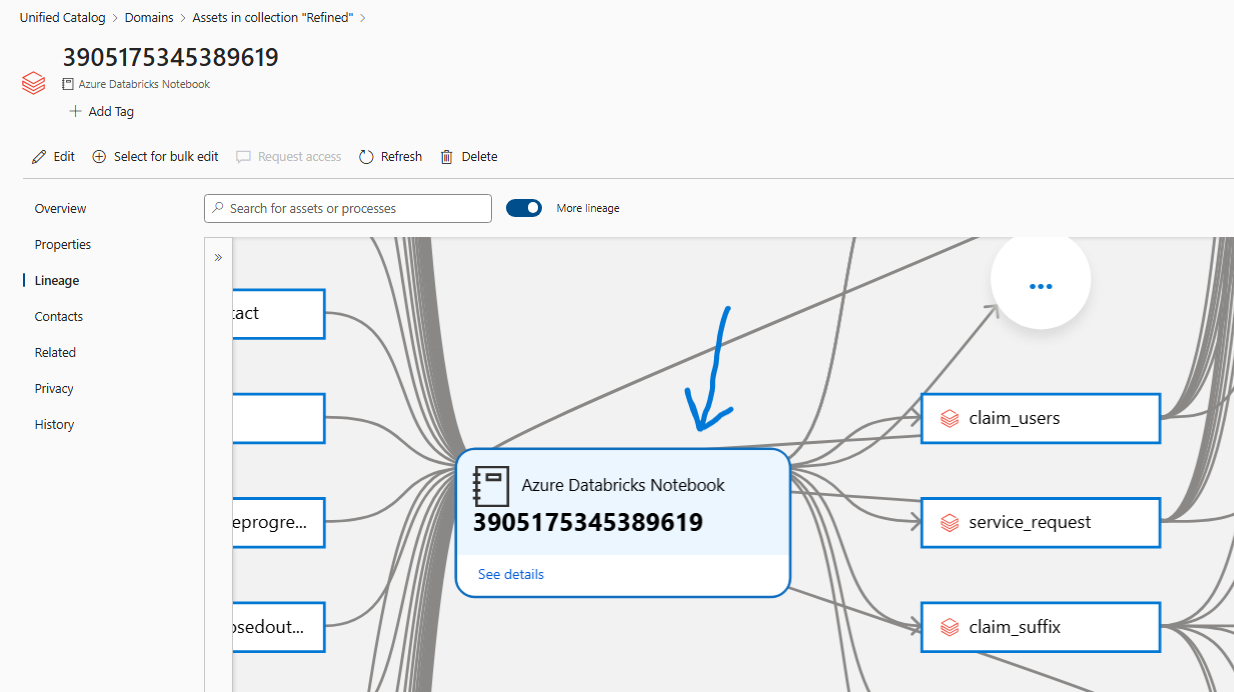Click the notebook icon in the central lineage node
The image size is (1234, 692).
(x=491, y=485)
